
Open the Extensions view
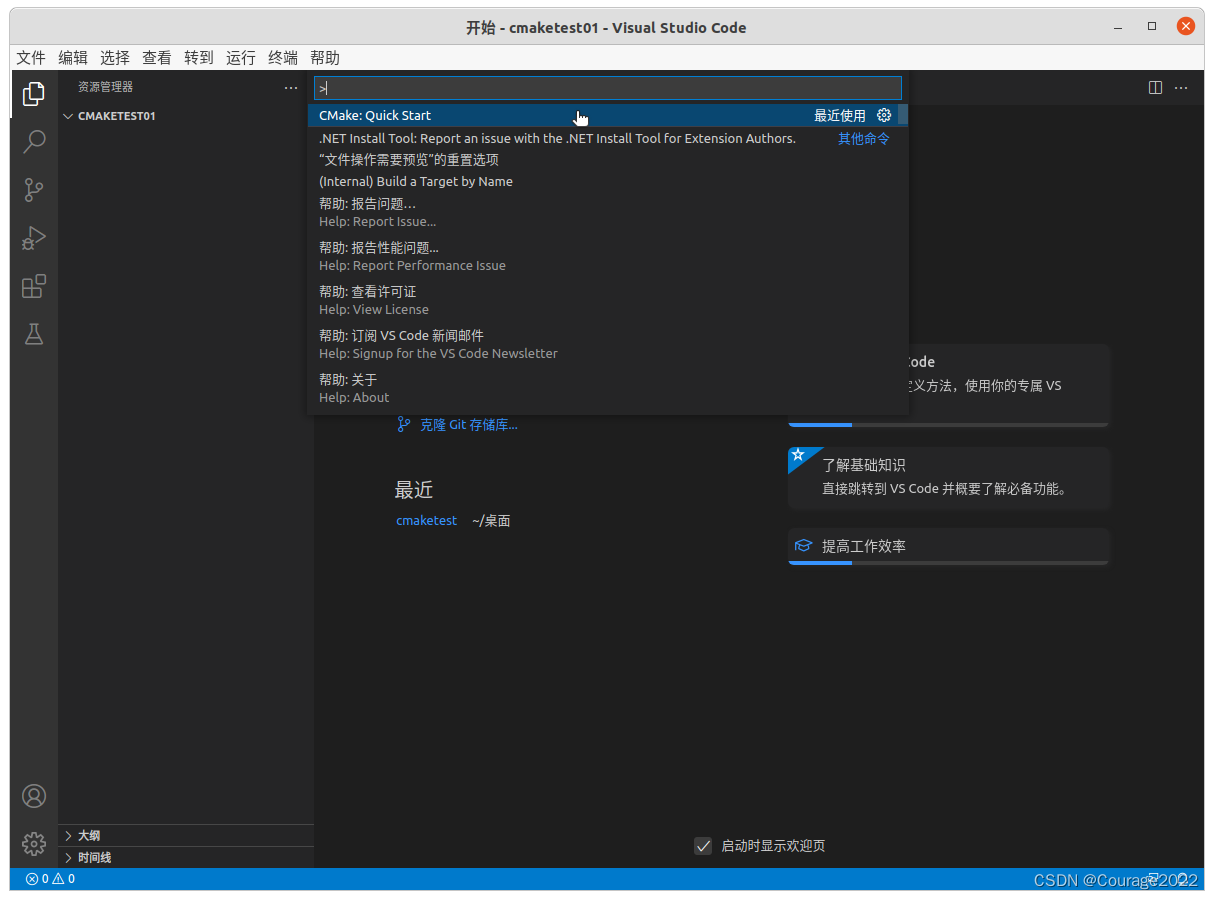point(34,287)
